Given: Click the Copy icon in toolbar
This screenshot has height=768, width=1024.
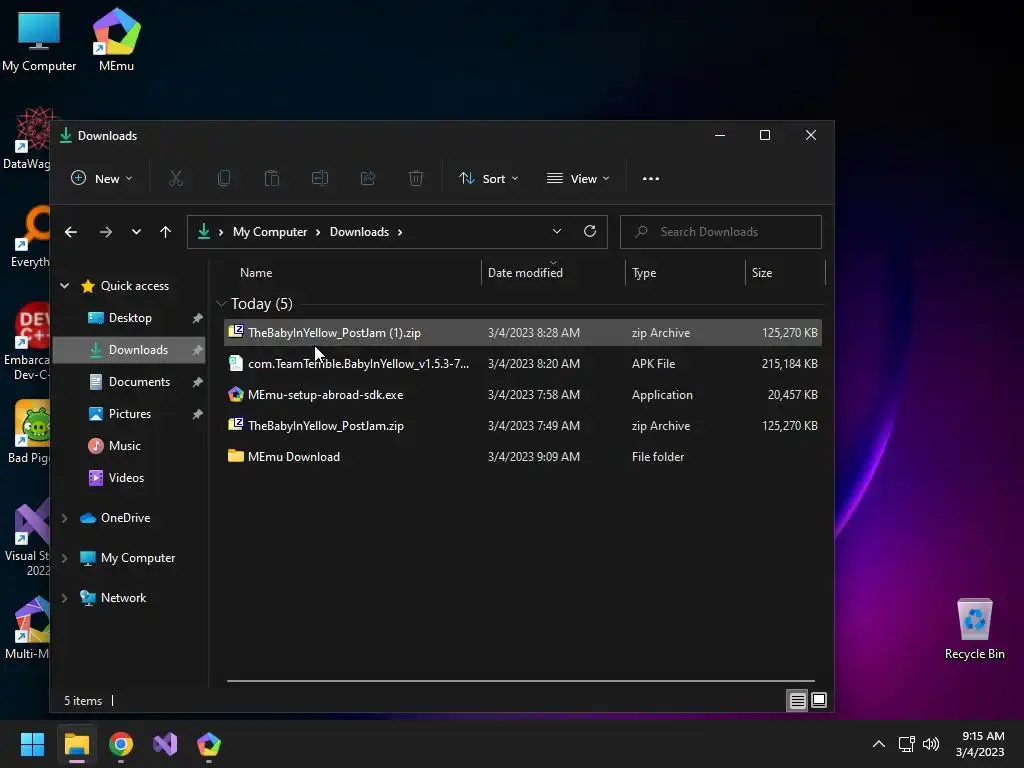Looking at the screenshot, I should point(224,178).
